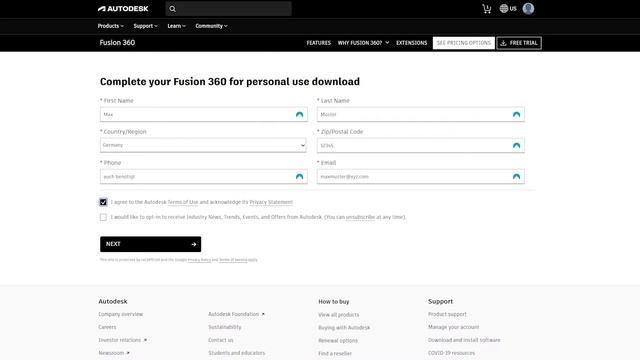
Task: Check the opt-in industry news checkbox
Action: 103,217
